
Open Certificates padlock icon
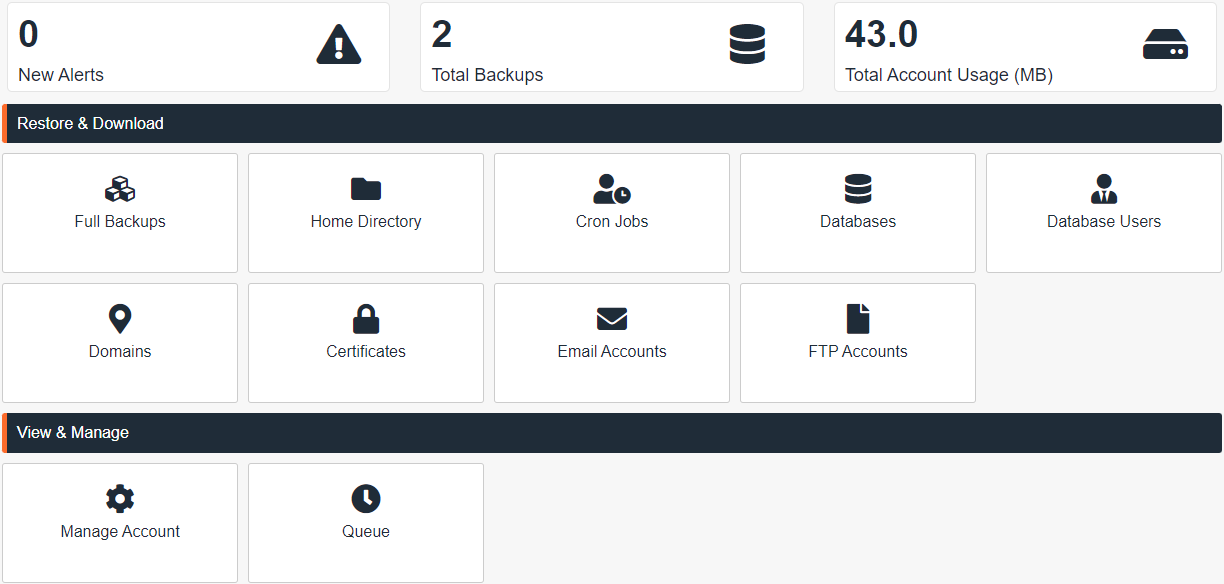click(366, 319)
